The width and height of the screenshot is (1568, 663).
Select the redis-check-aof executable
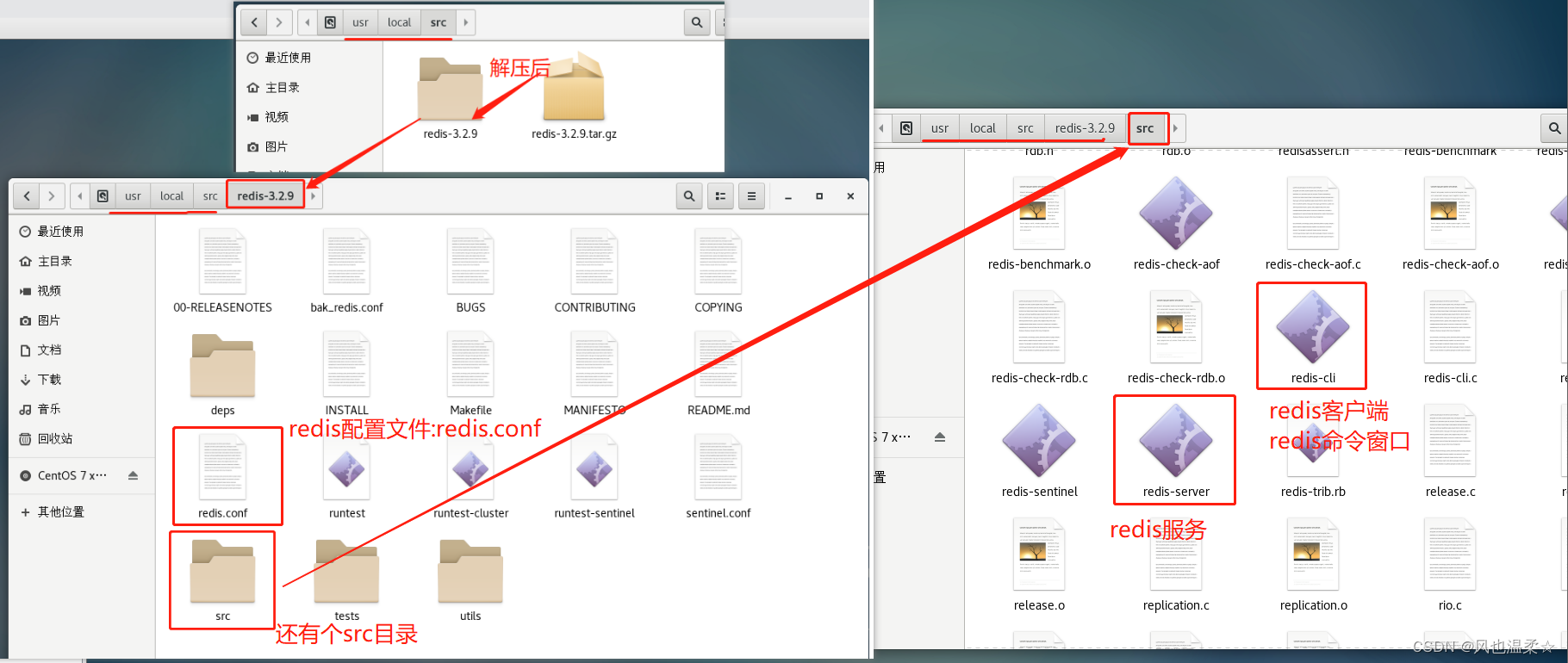(1176, 222)
